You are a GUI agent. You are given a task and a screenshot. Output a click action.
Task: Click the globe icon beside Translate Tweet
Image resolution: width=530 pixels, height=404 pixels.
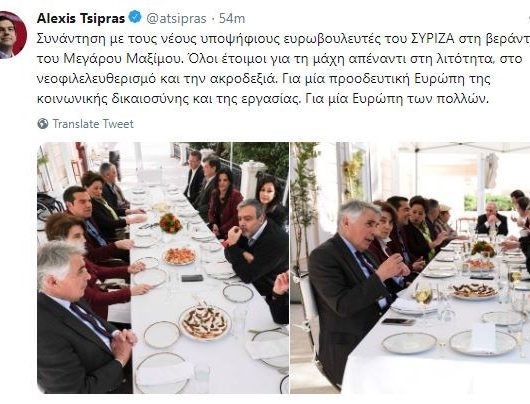43,124
